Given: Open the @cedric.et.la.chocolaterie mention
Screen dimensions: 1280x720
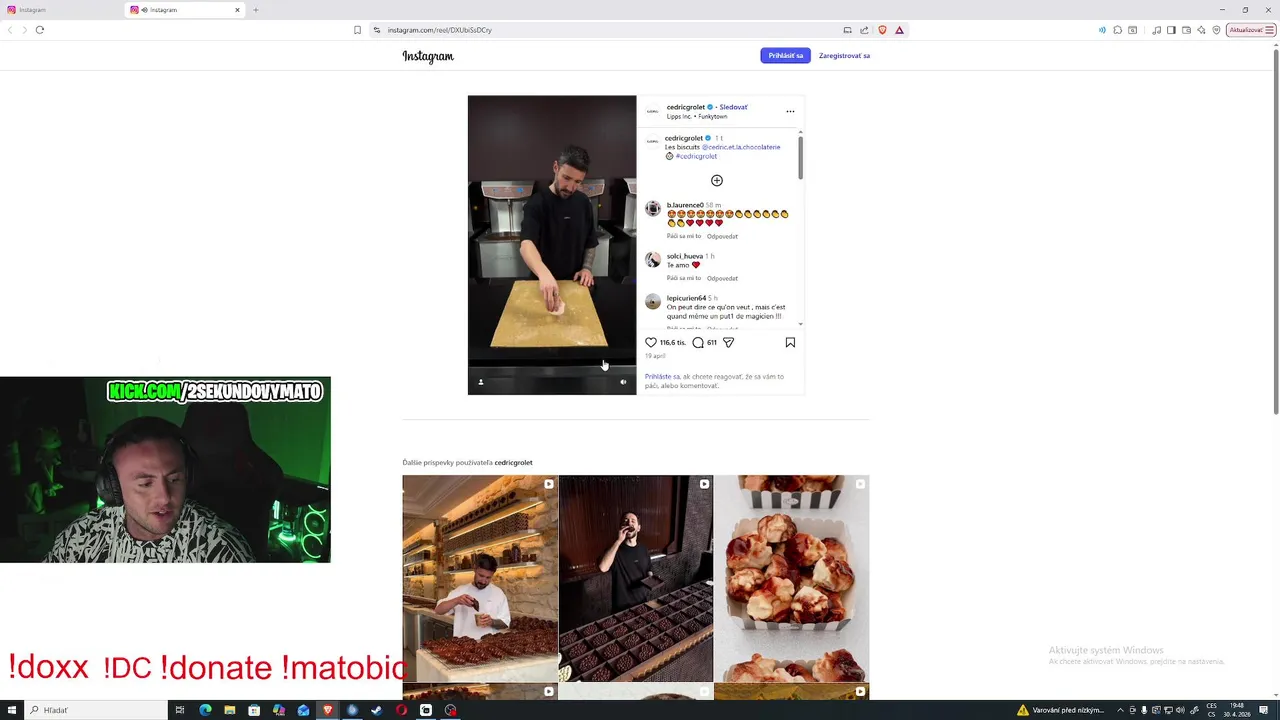Looking at the screenshot, I should (741, 147).
